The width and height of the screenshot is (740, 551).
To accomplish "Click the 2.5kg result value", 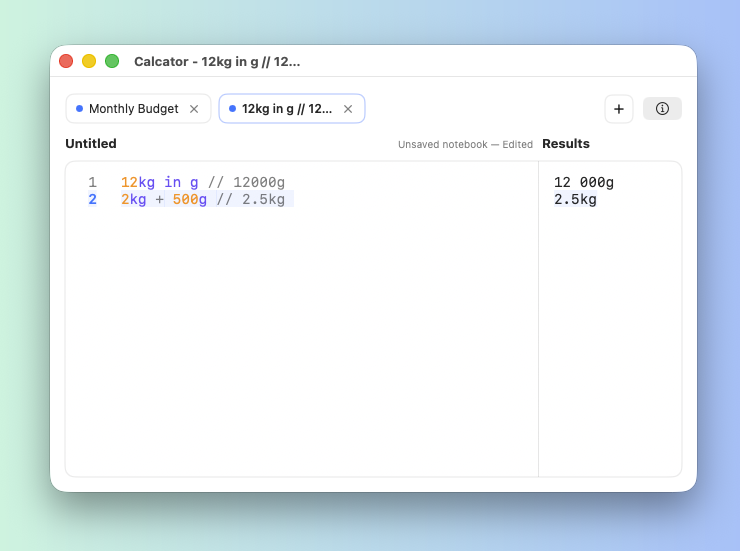I will click(x=575, y=200).
